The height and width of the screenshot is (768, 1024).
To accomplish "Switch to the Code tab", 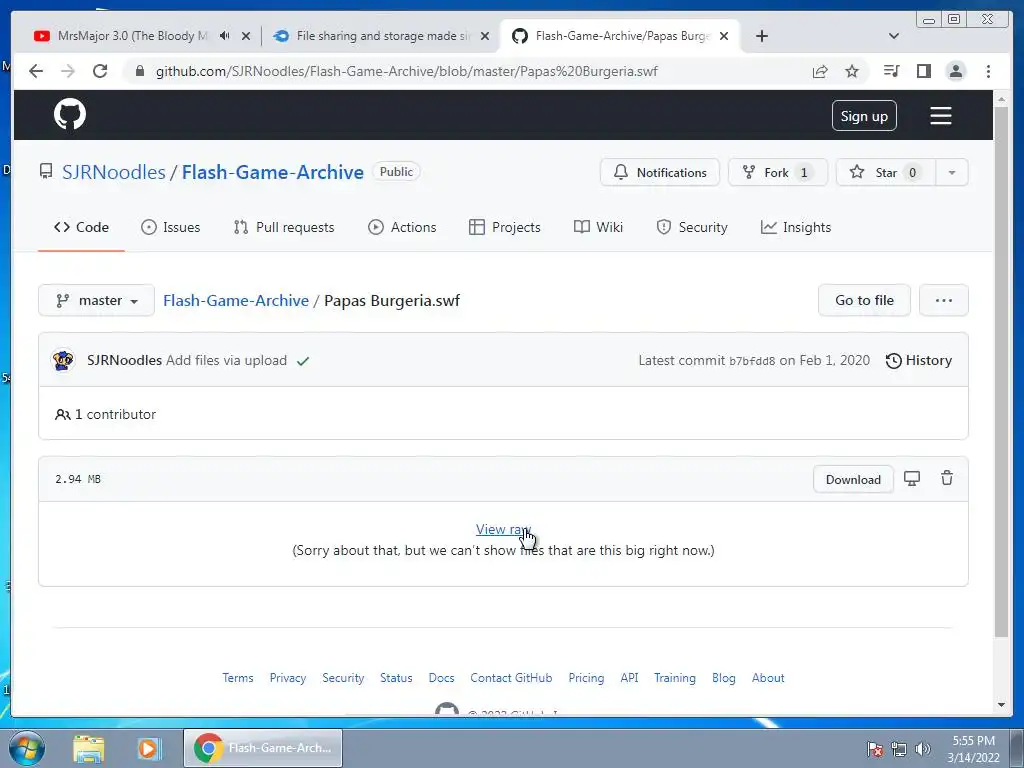I will [81, 227].
